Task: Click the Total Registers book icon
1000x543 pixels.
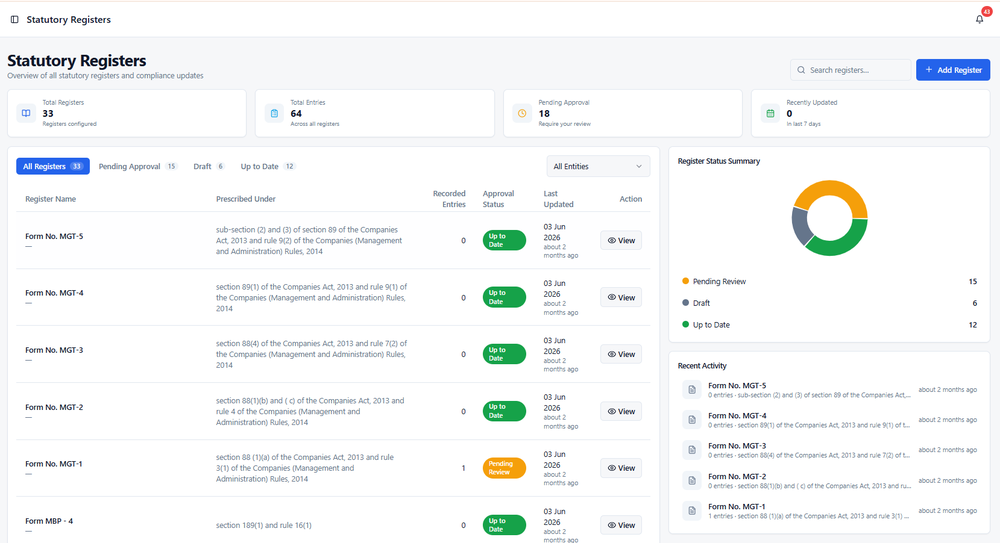Action: pos(26,113)
